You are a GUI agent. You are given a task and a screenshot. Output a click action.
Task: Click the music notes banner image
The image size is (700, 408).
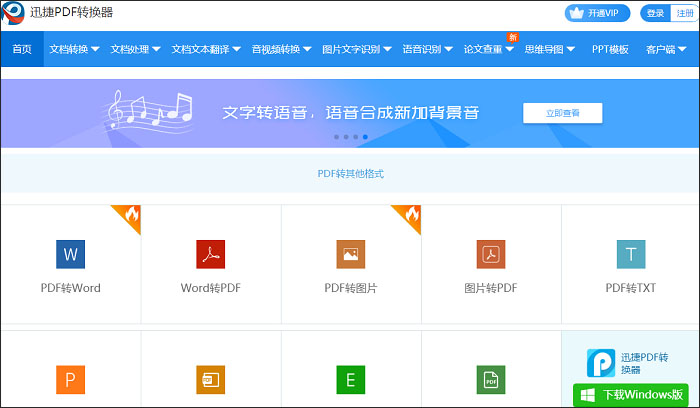(150, 112)
